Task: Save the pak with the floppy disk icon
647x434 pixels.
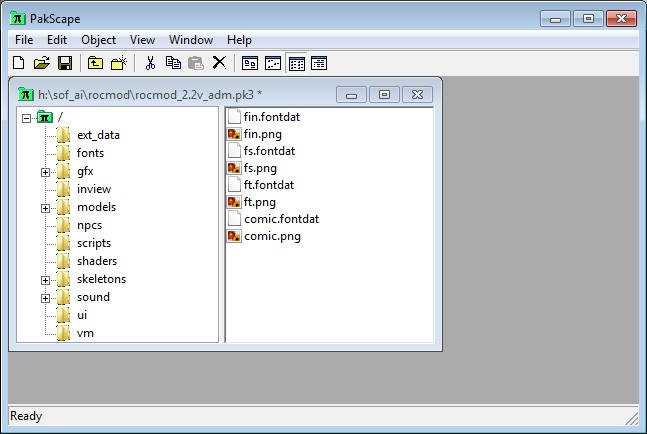Action: [x=64, y=63]
